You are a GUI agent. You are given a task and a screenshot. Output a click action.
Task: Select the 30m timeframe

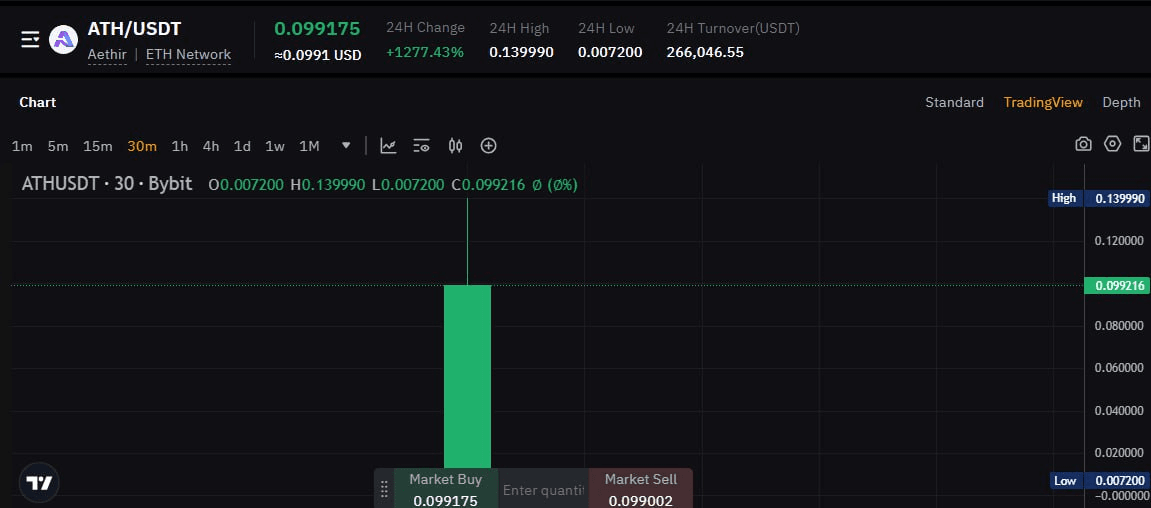coord(142,146)
